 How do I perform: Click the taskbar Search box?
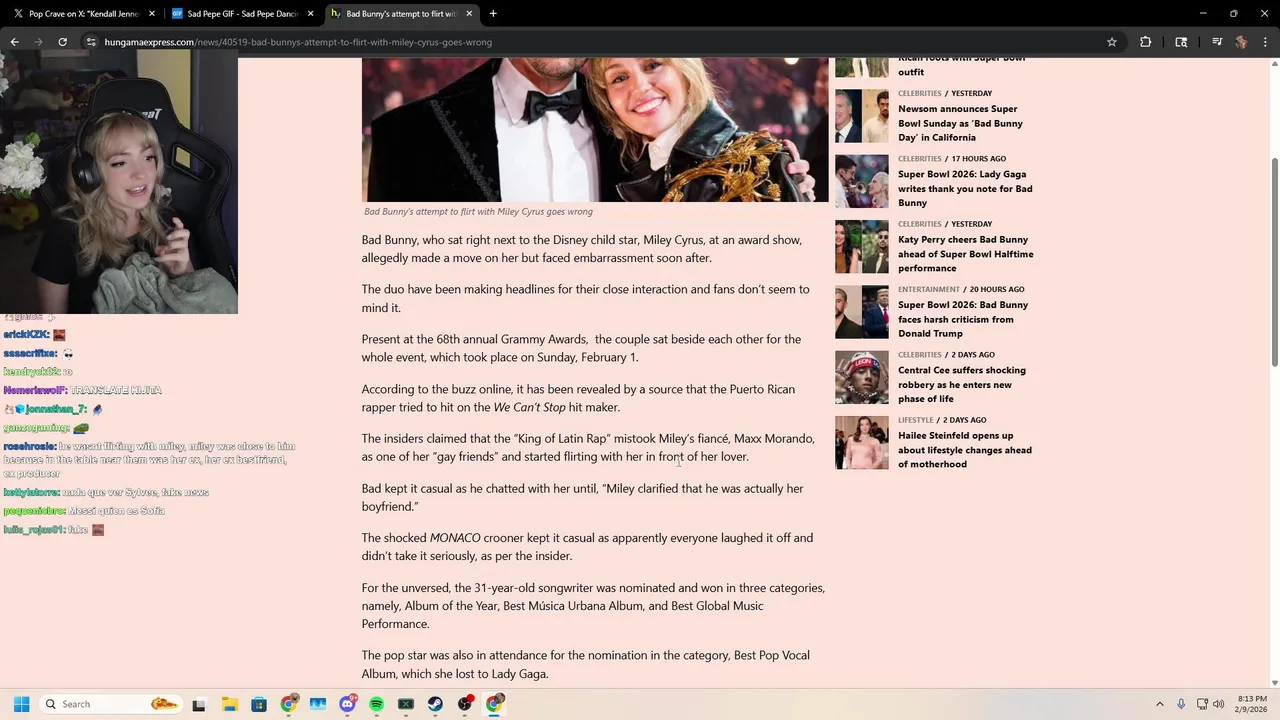tap(111, 704)
